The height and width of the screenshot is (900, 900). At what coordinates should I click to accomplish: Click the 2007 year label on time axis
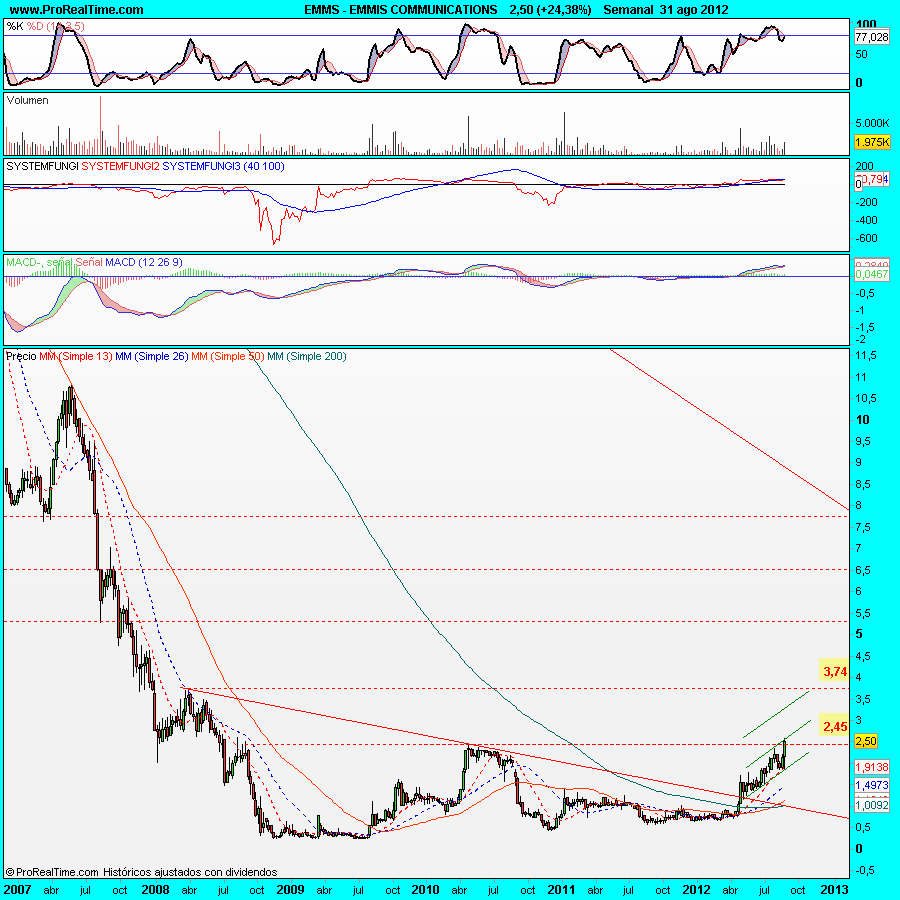pyautogui.click(x=18, y=890)
